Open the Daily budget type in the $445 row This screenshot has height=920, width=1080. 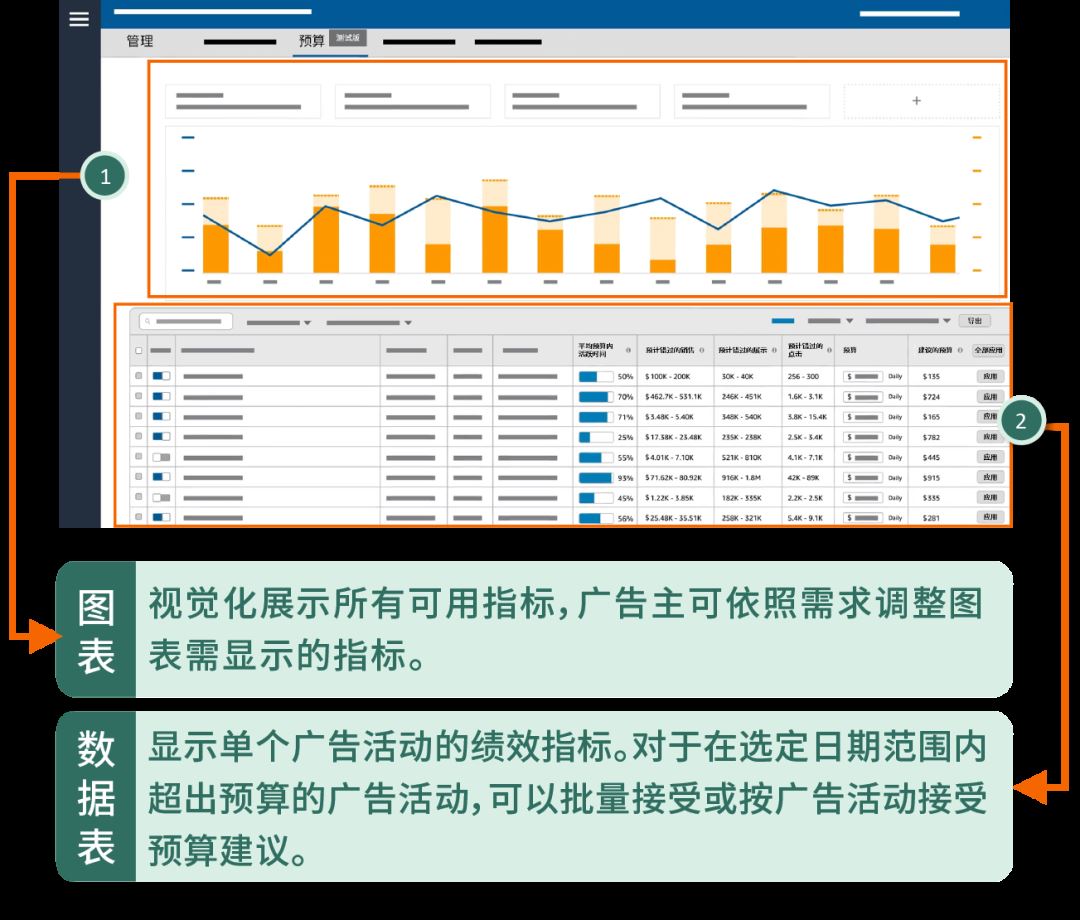(x=895, y=457)
